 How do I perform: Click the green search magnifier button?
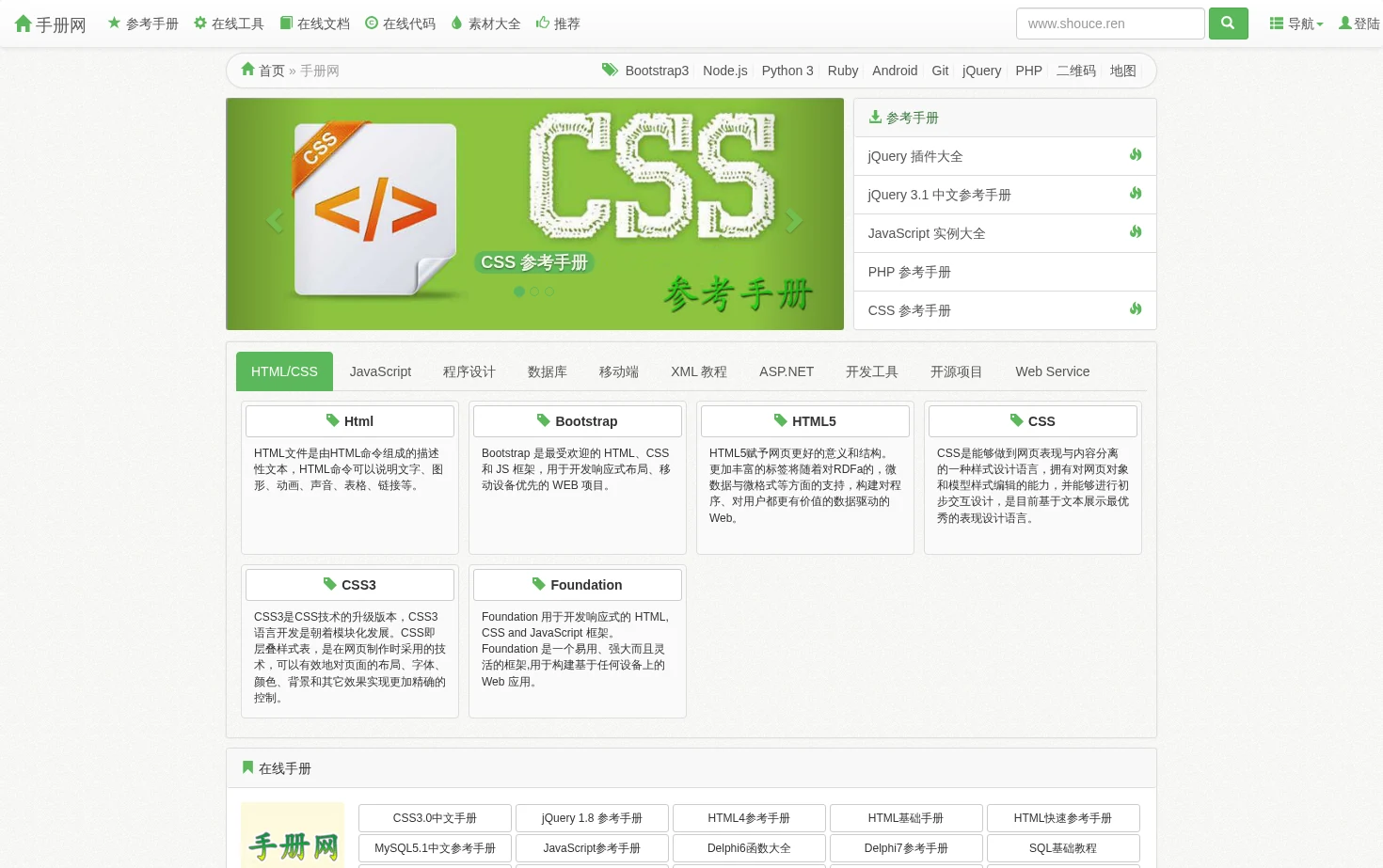[1228, 24]
